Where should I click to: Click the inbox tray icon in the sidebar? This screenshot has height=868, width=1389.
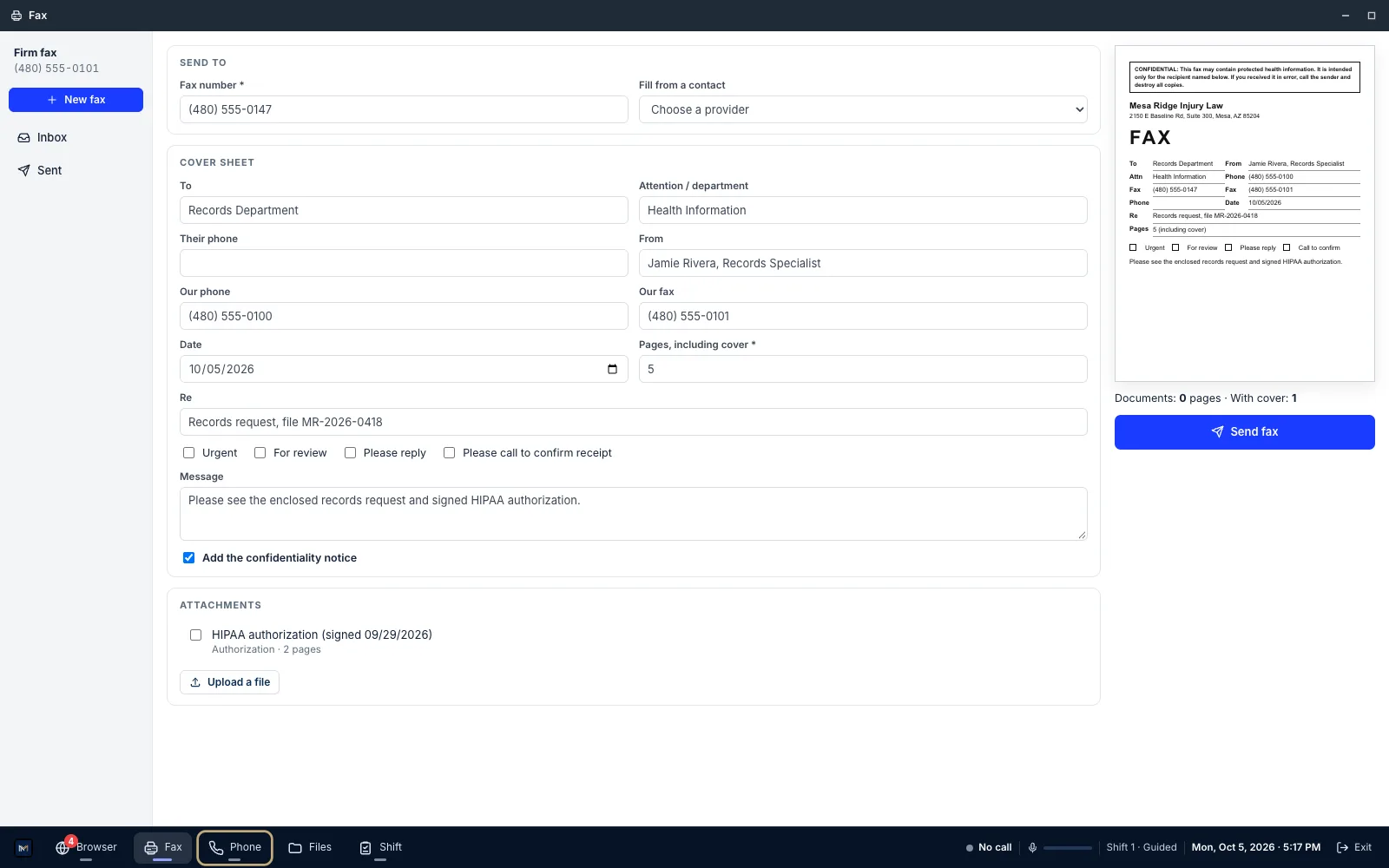pos(24,138)
